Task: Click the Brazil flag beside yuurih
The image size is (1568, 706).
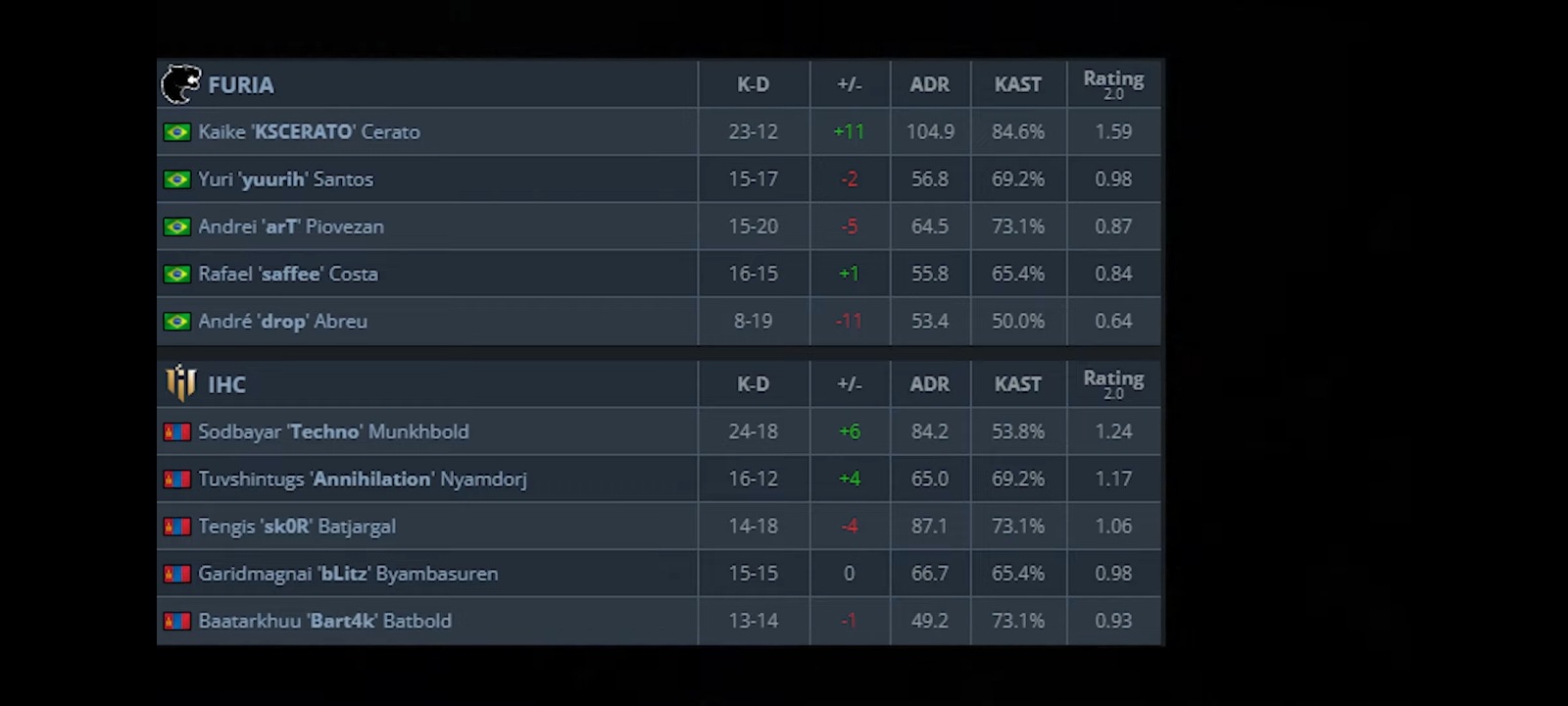Action: [x=177, y=179]
